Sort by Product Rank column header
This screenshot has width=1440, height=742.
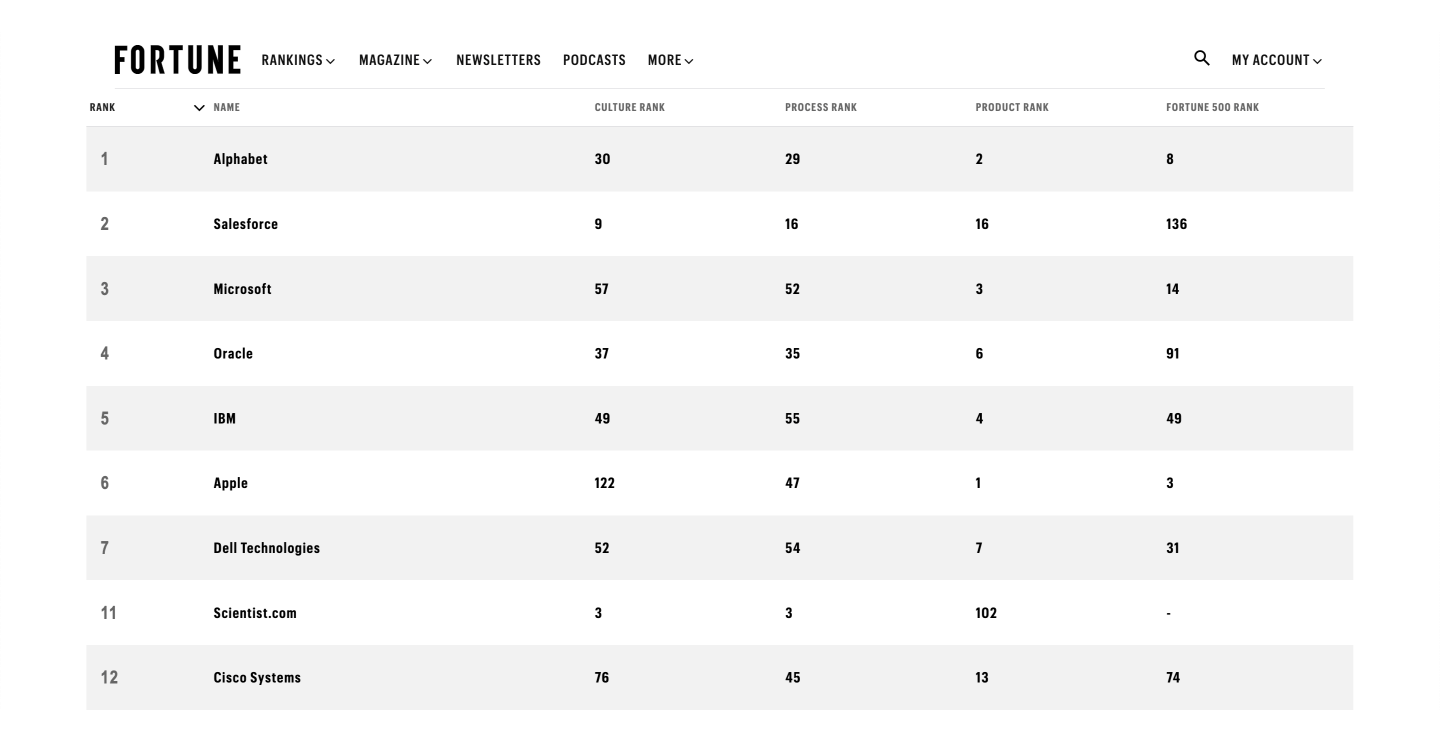coord(1012,108)
